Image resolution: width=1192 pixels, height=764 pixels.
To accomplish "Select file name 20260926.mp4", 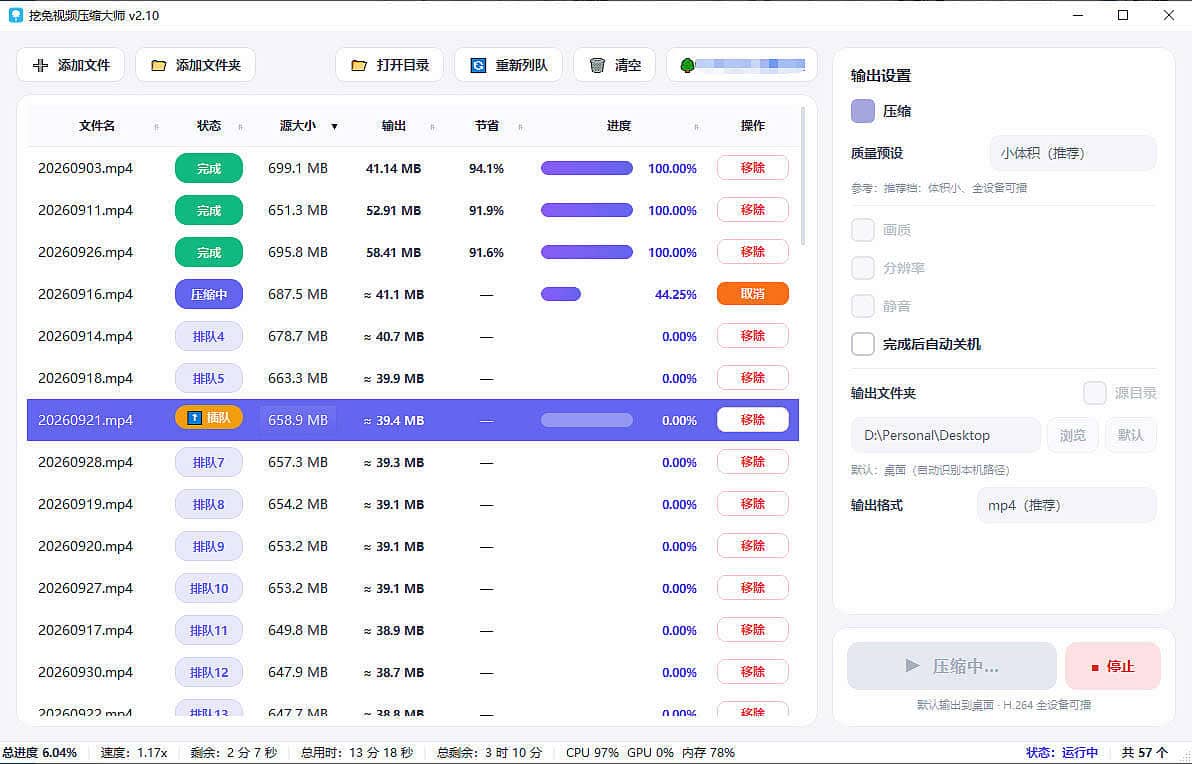I will (85, 252).
